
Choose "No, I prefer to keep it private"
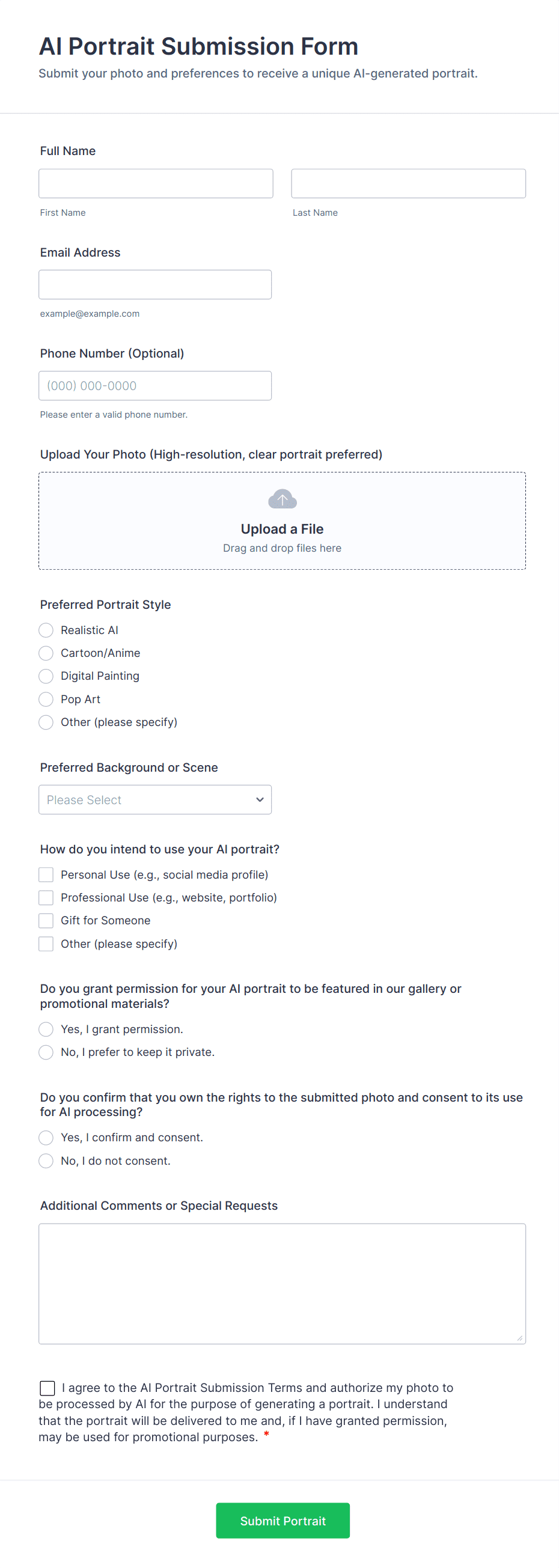click(x=46, y=1052)
